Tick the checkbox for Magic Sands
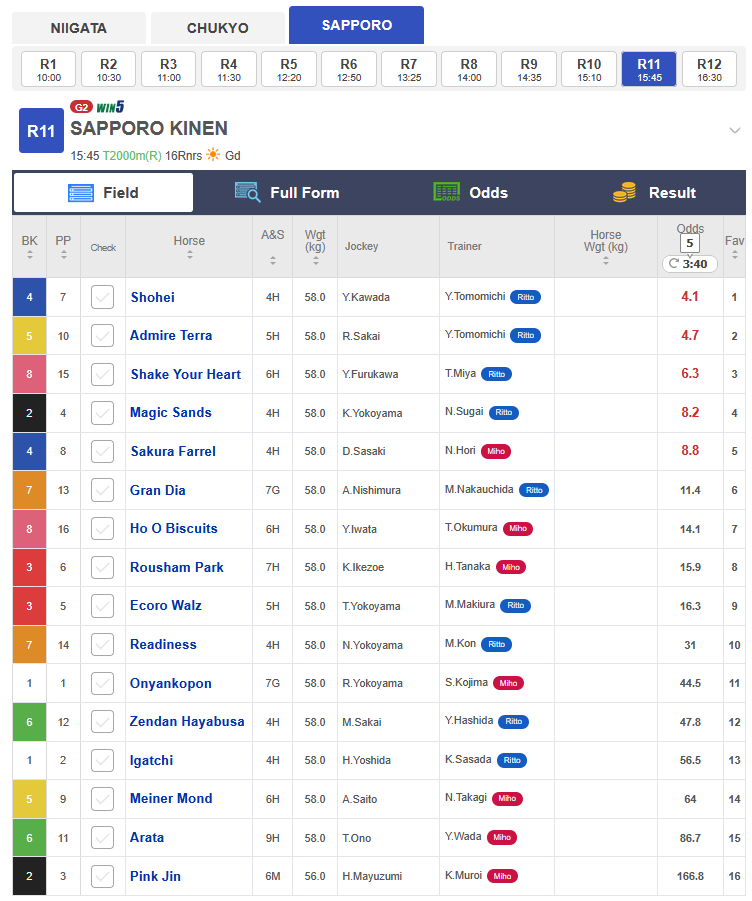This screenshot has height=901, width=752. pyautogui.click(x=102, y=413)
